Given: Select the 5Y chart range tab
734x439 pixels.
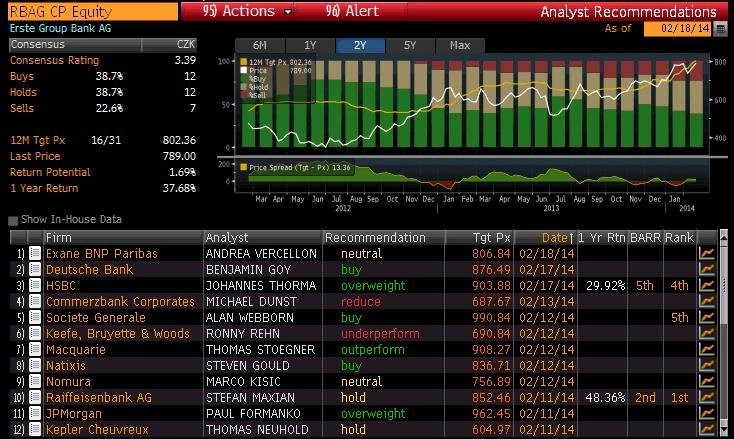Looking at the screenshot, I should (x=410, y=45).
